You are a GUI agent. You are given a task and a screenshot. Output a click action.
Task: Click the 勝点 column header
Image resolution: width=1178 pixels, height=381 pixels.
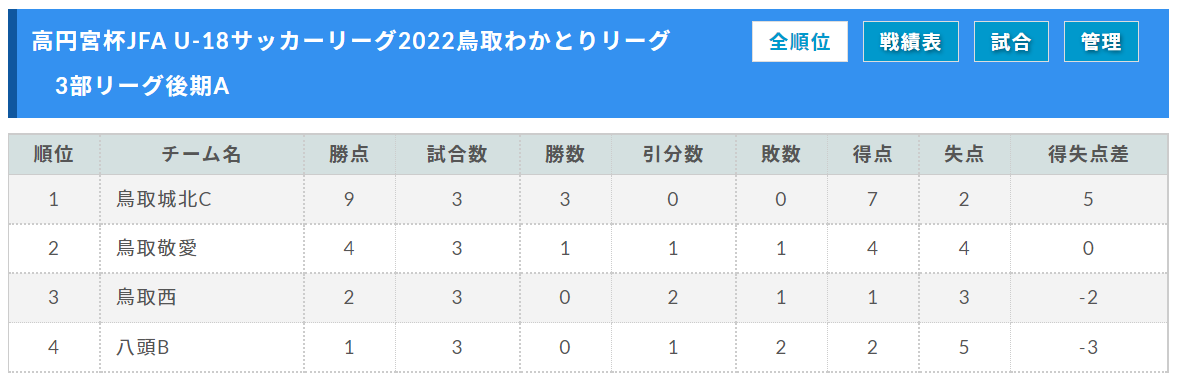[349, 155]
